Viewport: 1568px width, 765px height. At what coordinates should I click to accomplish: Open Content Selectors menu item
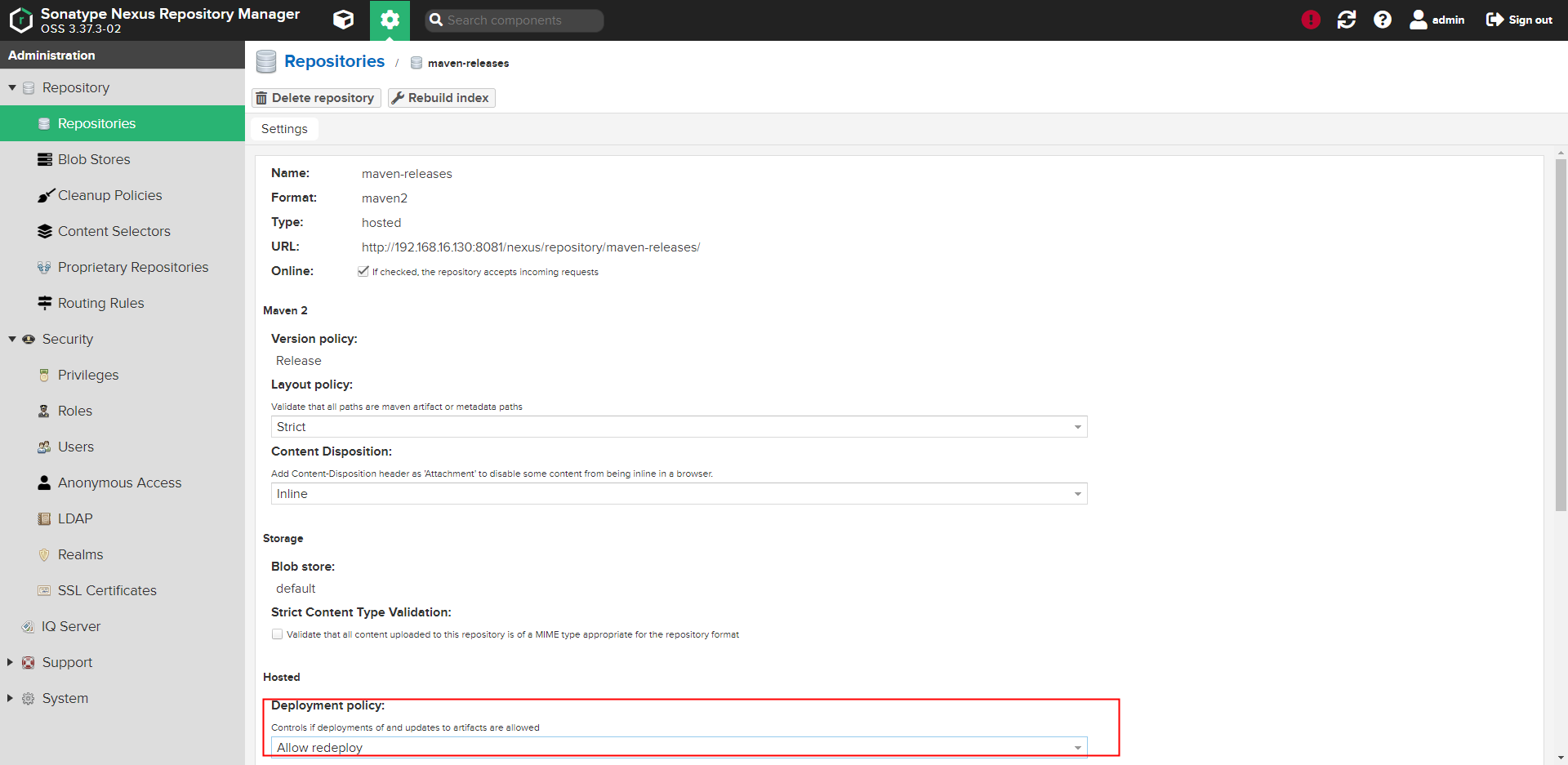coord(122,231)
